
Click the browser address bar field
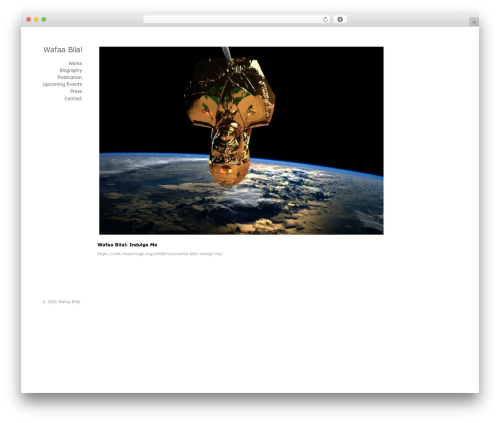237,20
